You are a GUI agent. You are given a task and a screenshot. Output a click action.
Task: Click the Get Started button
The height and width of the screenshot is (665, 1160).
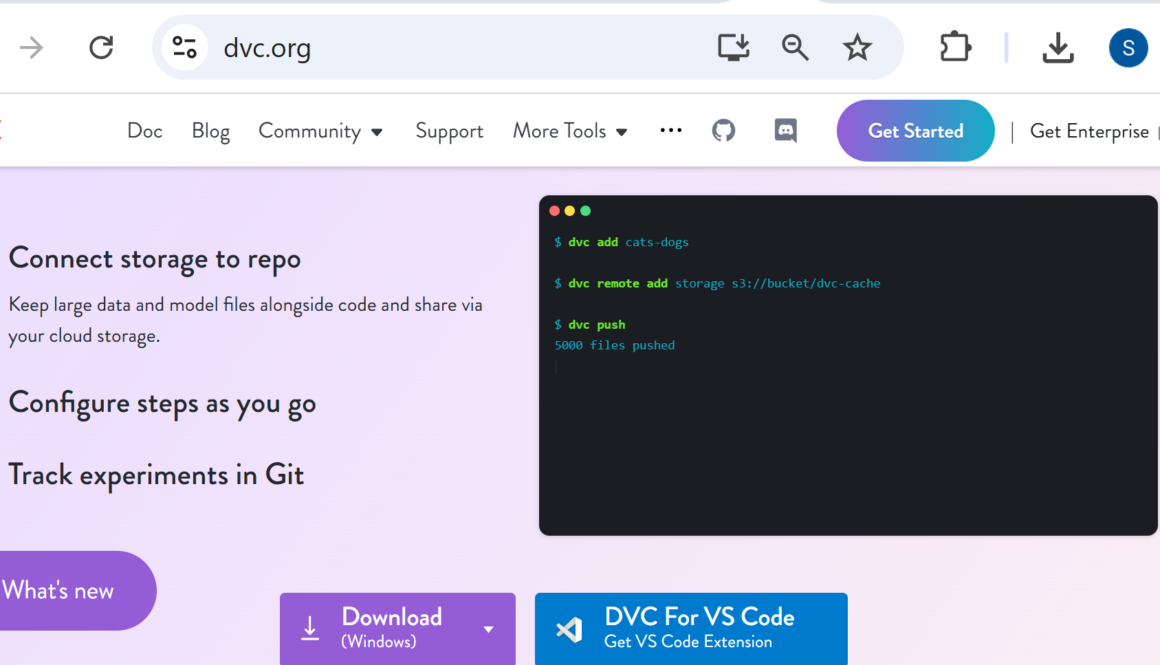coord(914,130)
